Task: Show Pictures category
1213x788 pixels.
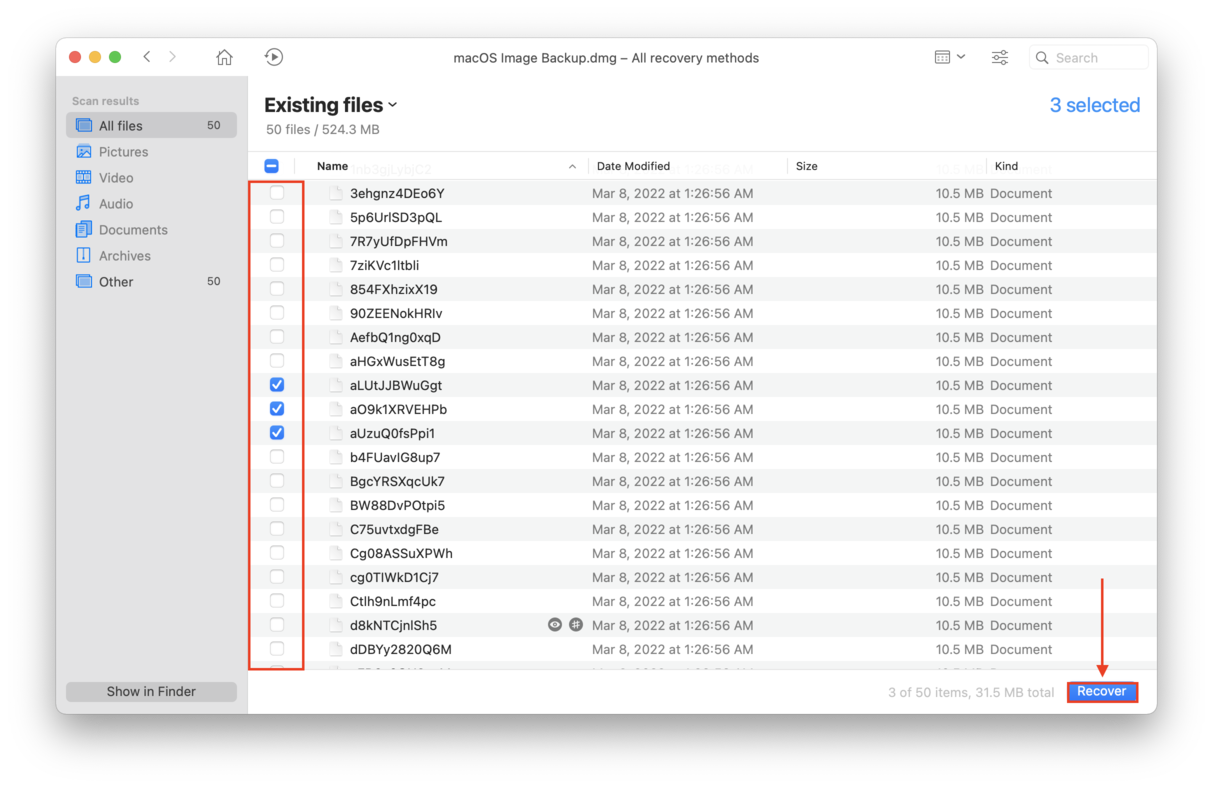Action: [x=151, y=152]
